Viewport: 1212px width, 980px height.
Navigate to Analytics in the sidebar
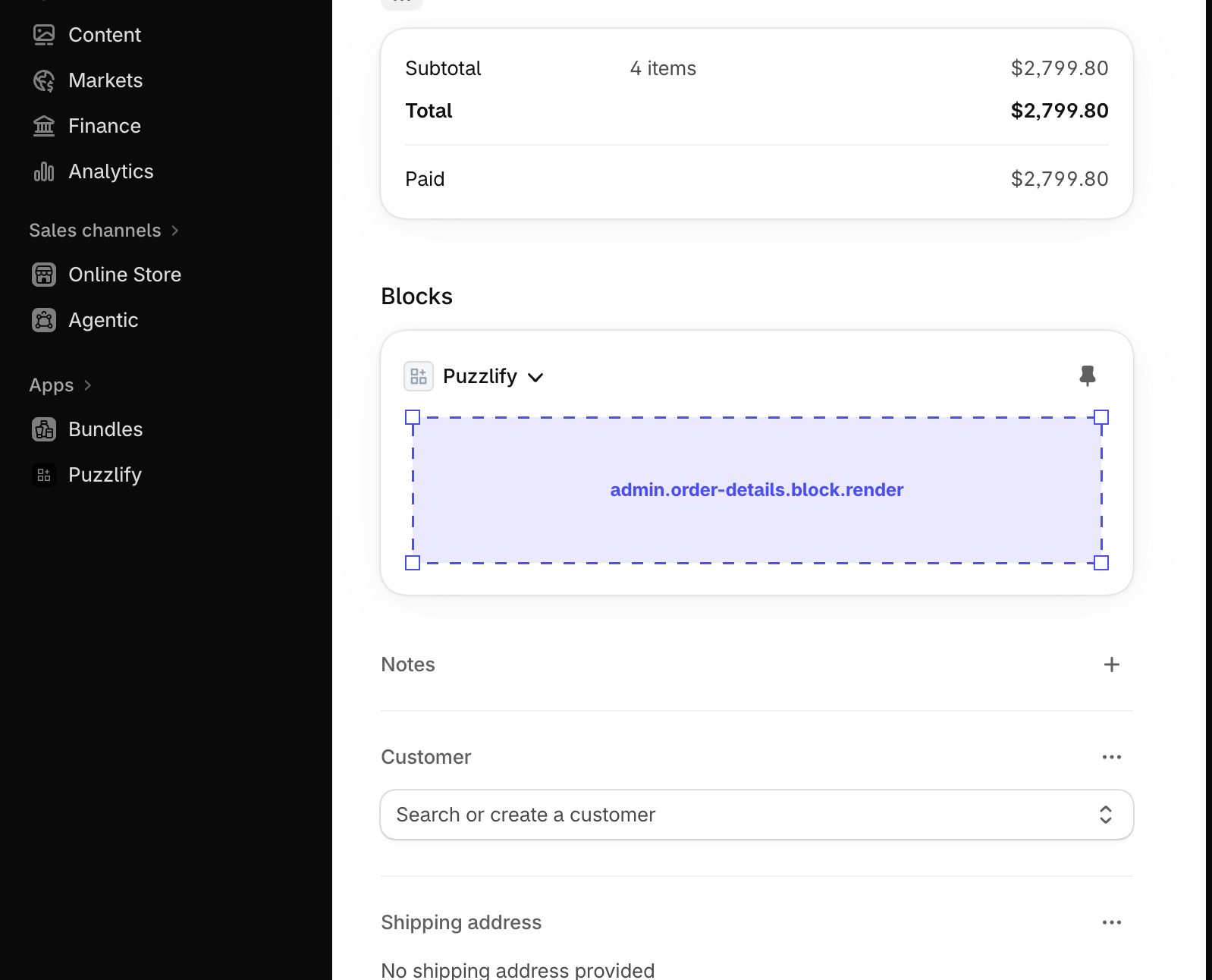(x=111, y=171)
